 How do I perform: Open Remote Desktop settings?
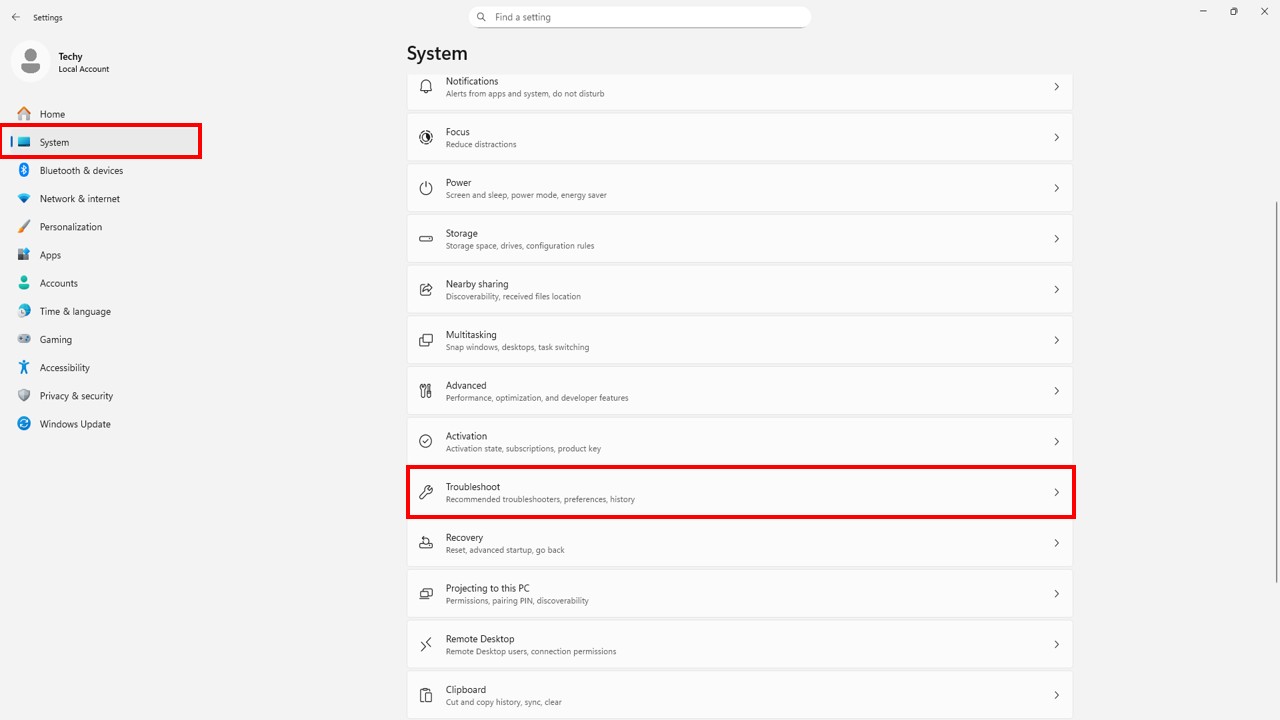739,644
